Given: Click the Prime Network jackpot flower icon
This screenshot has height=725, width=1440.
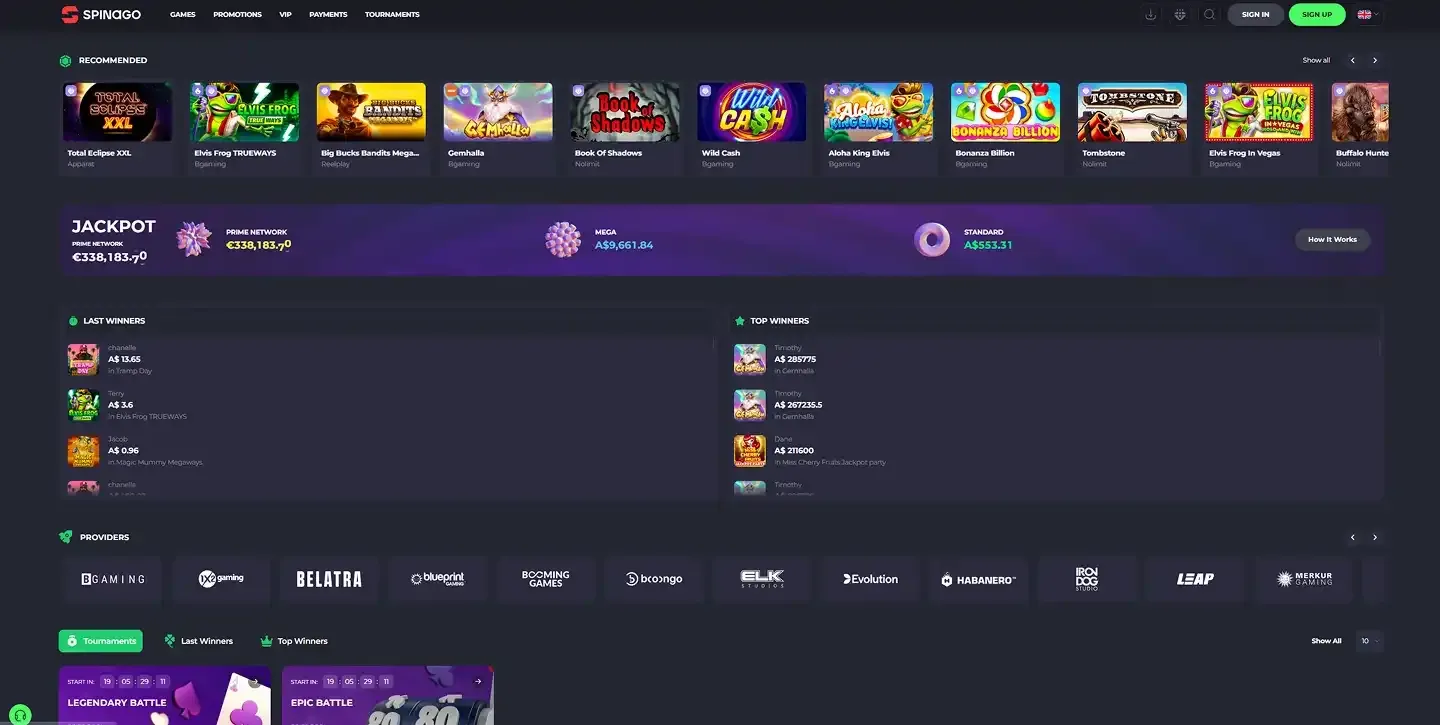Looking at the screenshot, I should pos(193,239).
